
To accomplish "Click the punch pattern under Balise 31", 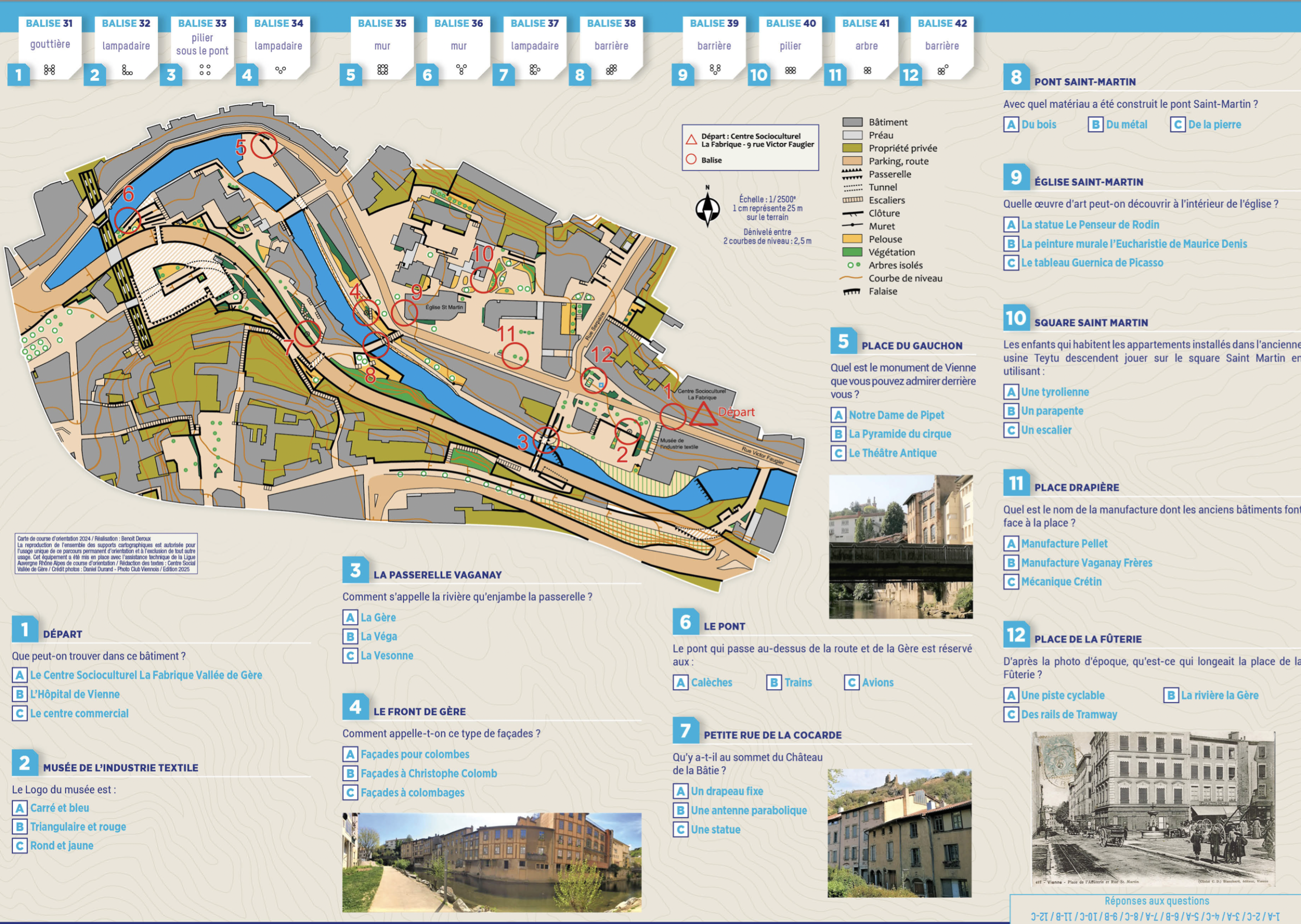I will point(49,70).
